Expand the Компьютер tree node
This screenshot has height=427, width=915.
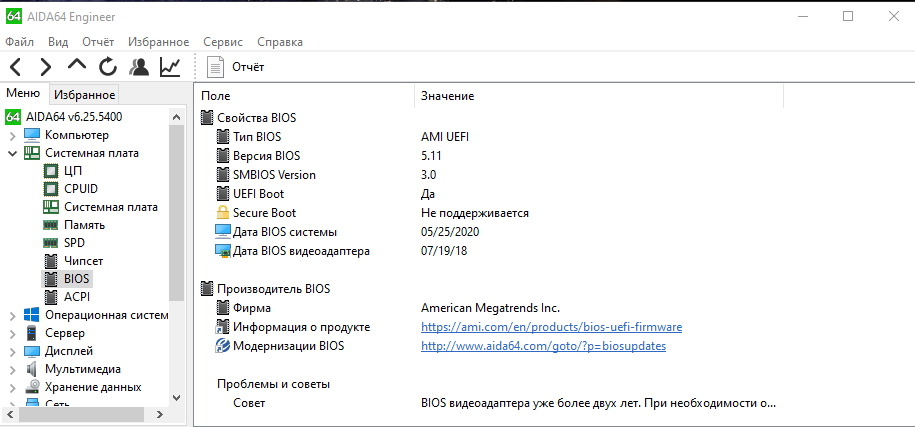click(x=13, y=135)
